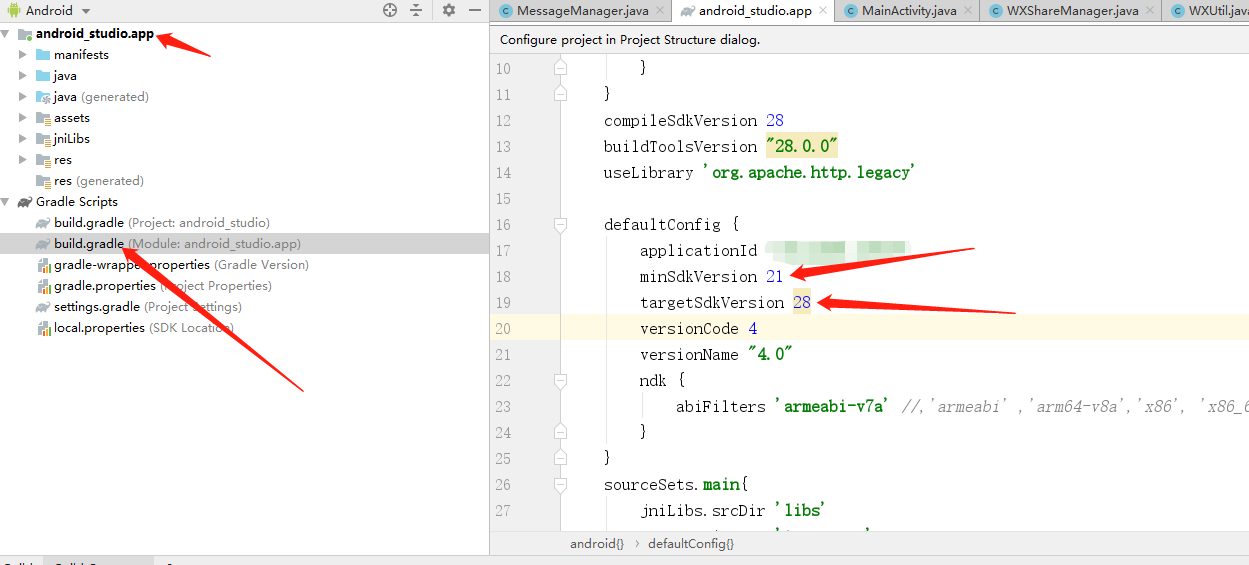Fold the sourceSets.main block on line 26
This screenshot has height=565, width=1249.
[560, 484]
